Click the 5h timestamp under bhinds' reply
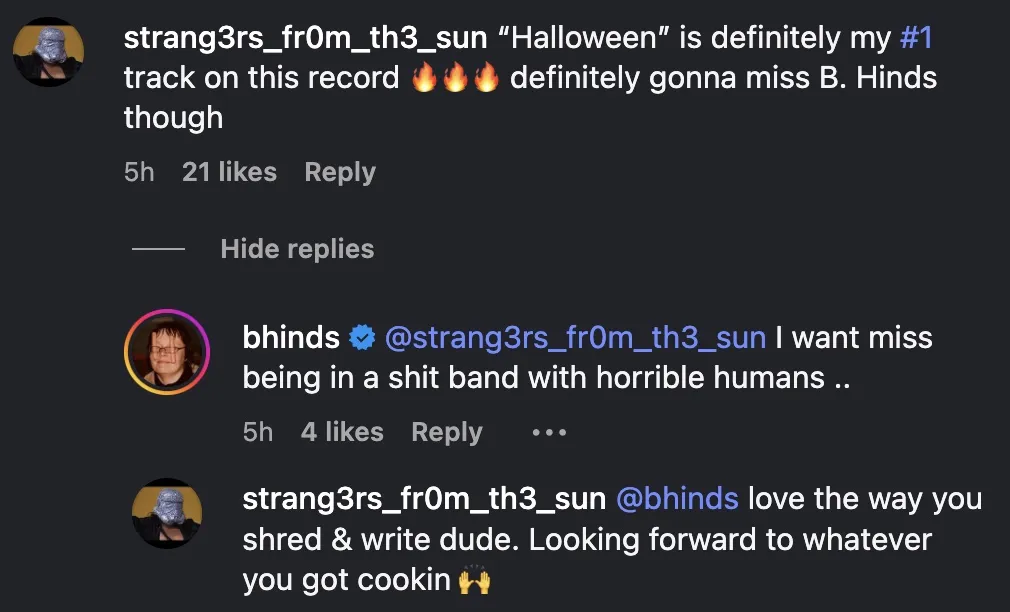 (x=258, y=432)
